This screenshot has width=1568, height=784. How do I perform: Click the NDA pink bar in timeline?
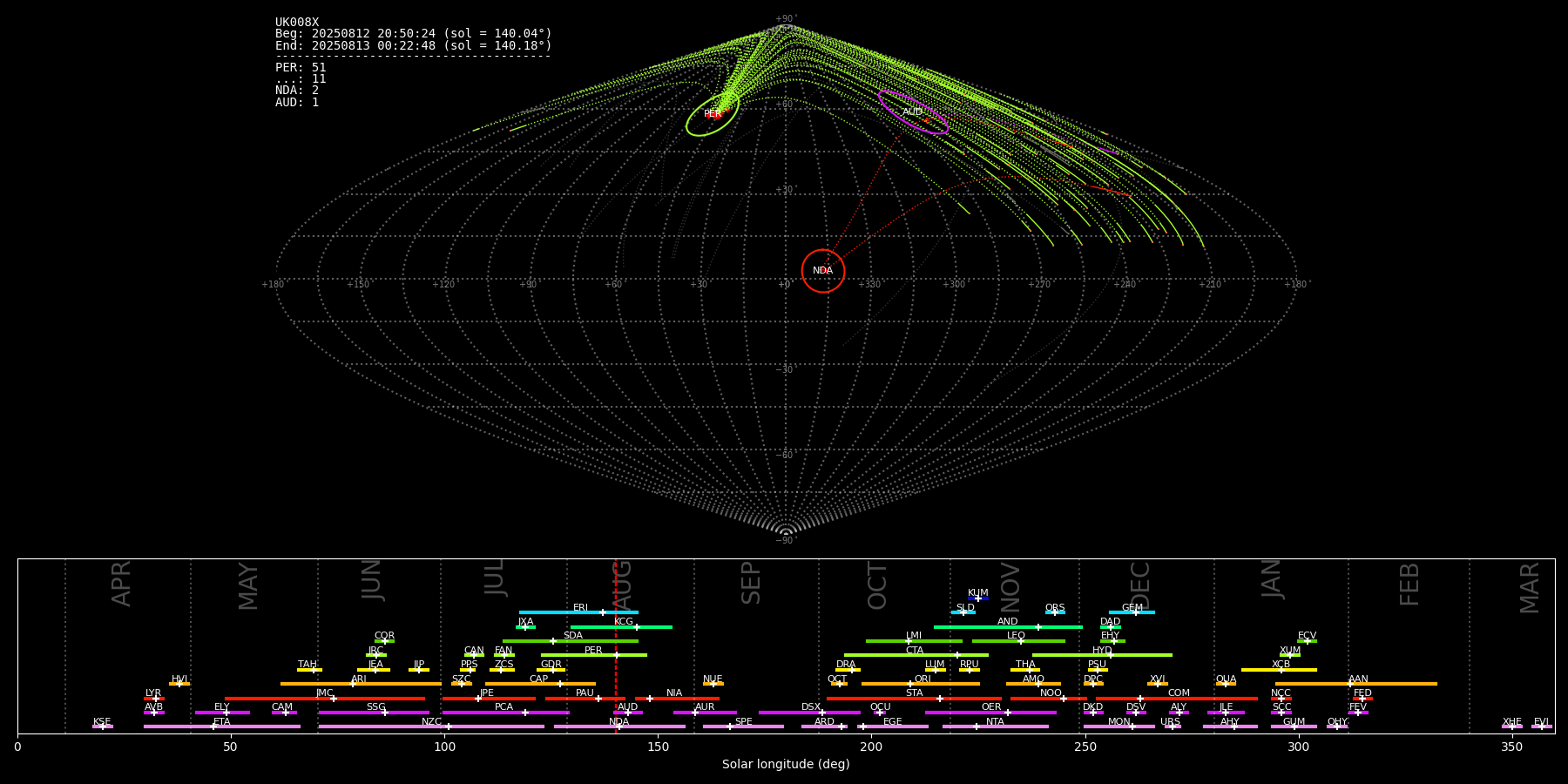tap(619, 727)
